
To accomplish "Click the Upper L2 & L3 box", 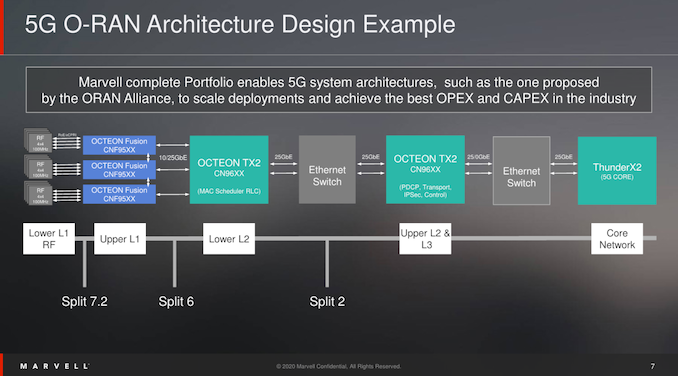I will (x=425, y=239).
